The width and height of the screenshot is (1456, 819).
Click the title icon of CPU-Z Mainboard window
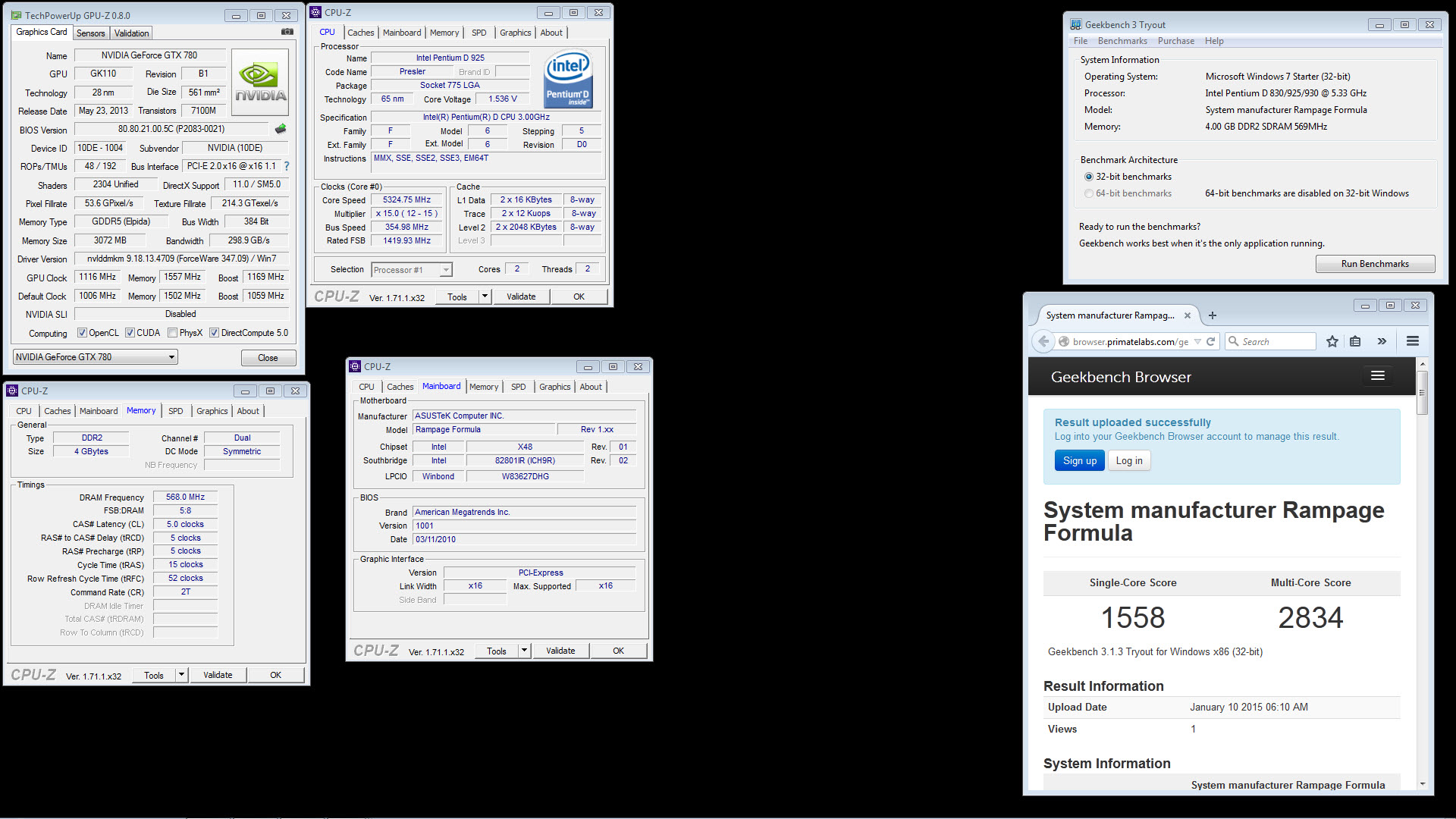coord(355,366)
